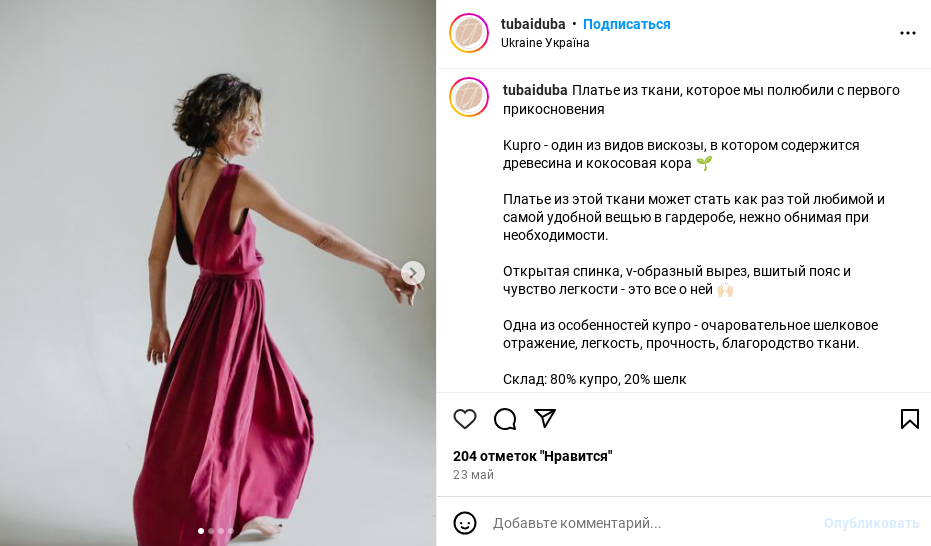
Task: Follow the account via Подписаться
Action: (x=626, y=24)
